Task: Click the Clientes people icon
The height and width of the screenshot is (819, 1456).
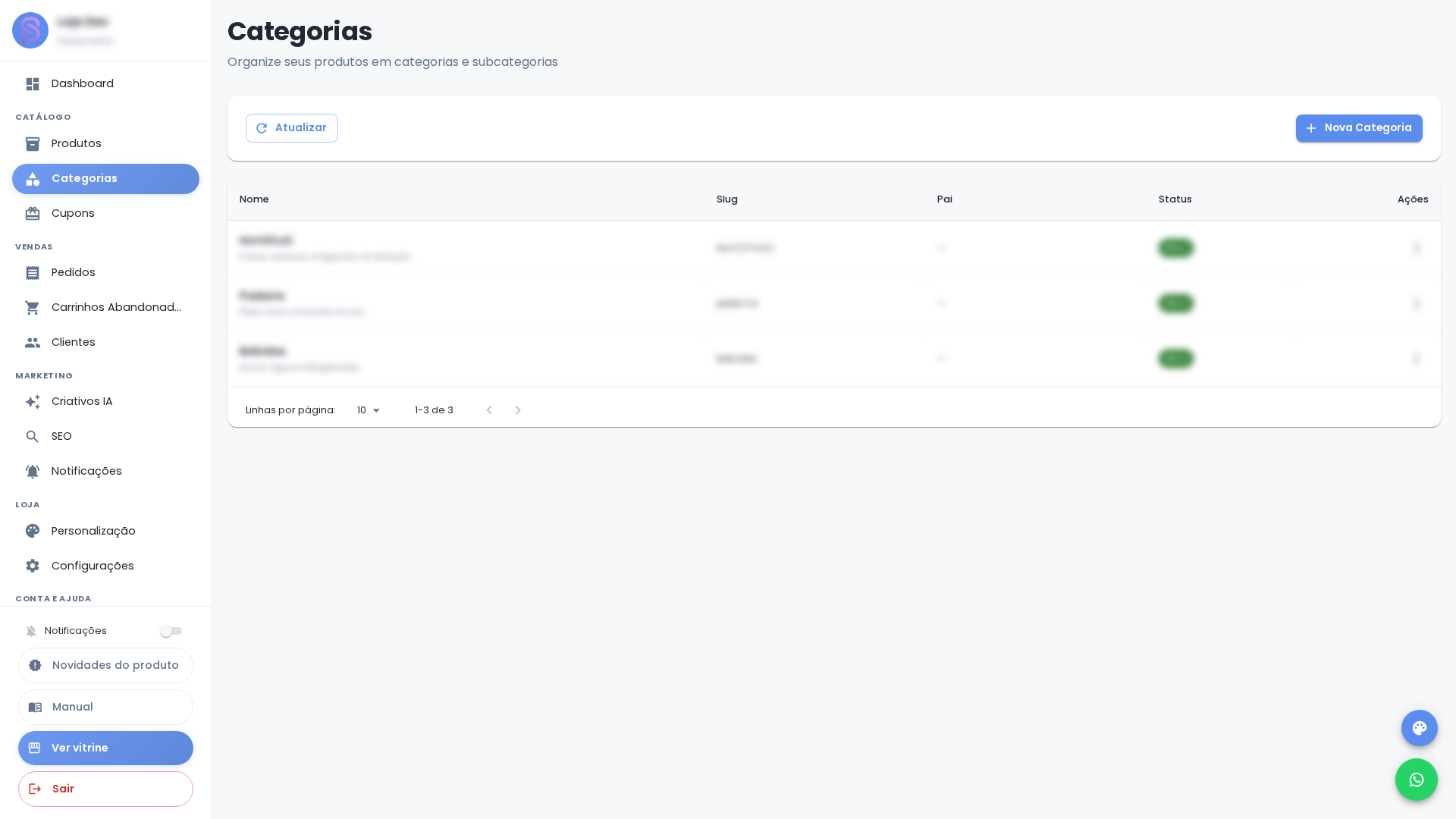Action: 33,343
